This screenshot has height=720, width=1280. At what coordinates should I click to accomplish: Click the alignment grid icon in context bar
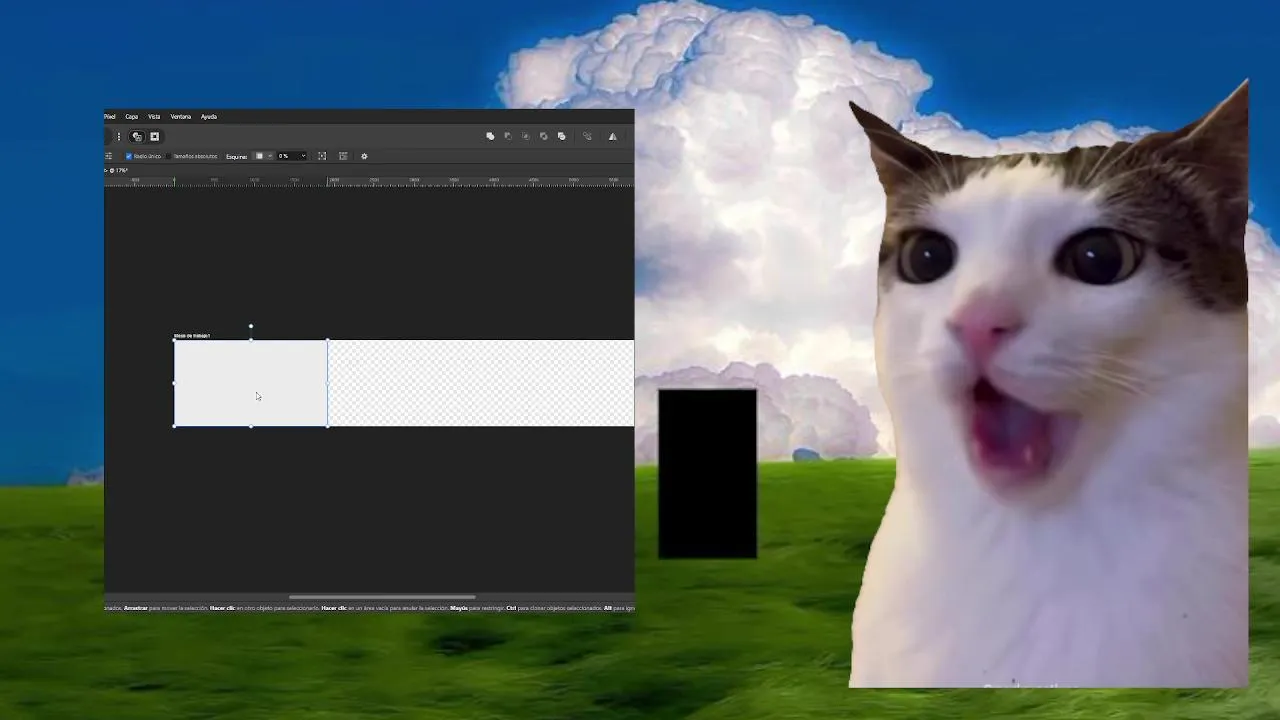click(343, 156)
